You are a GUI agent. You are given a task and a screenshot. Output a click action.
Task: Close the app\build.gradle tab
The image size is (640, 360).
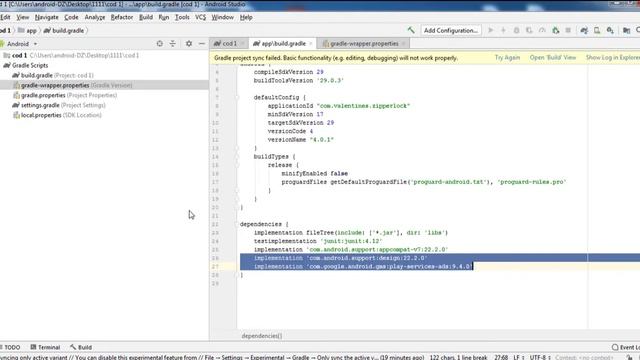click(x=311, y=44)
